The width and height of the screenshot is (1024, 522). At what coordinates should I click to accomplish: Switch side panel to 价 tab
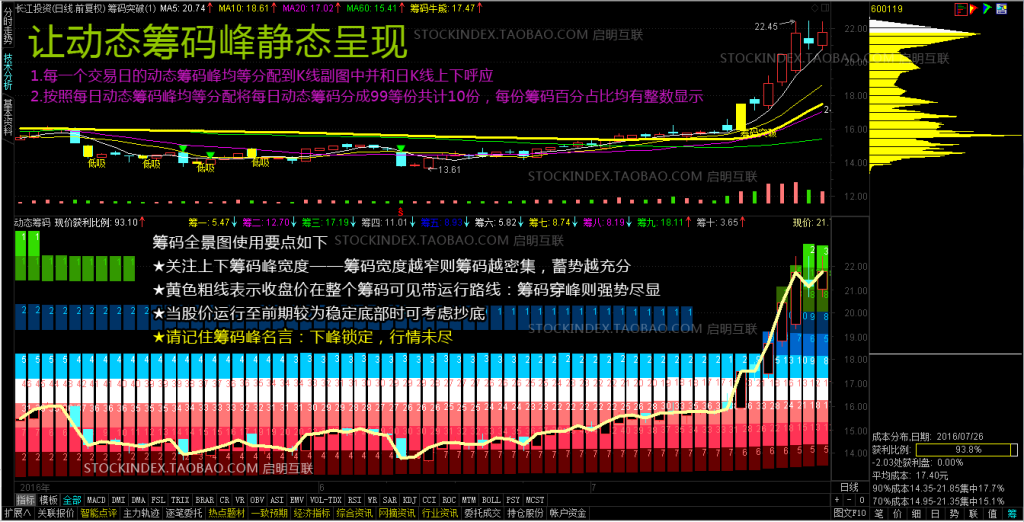898,514
